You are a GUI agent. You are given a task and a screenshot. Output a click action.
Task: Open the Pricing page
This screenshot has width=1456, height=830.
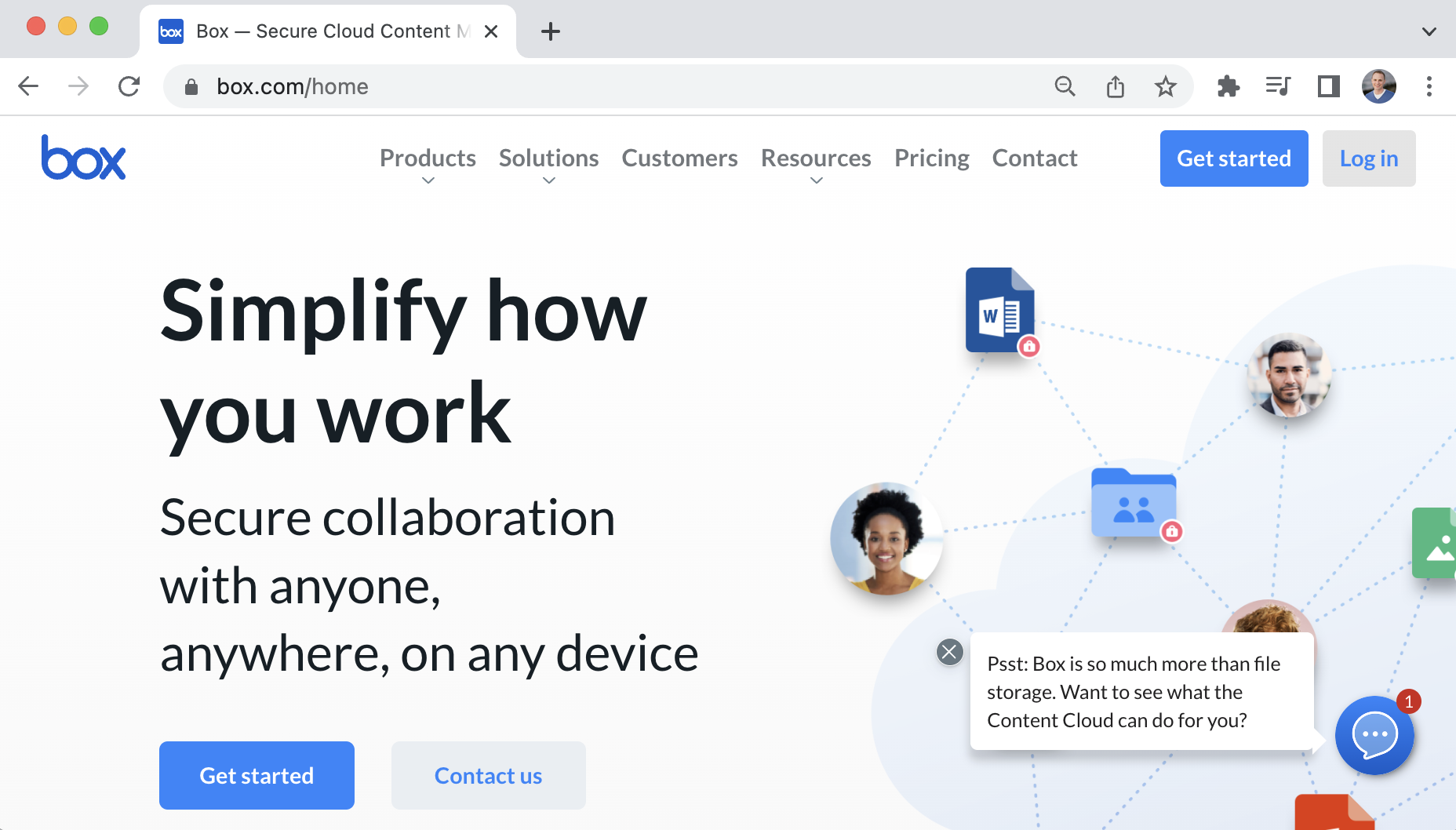pos(932,158)
